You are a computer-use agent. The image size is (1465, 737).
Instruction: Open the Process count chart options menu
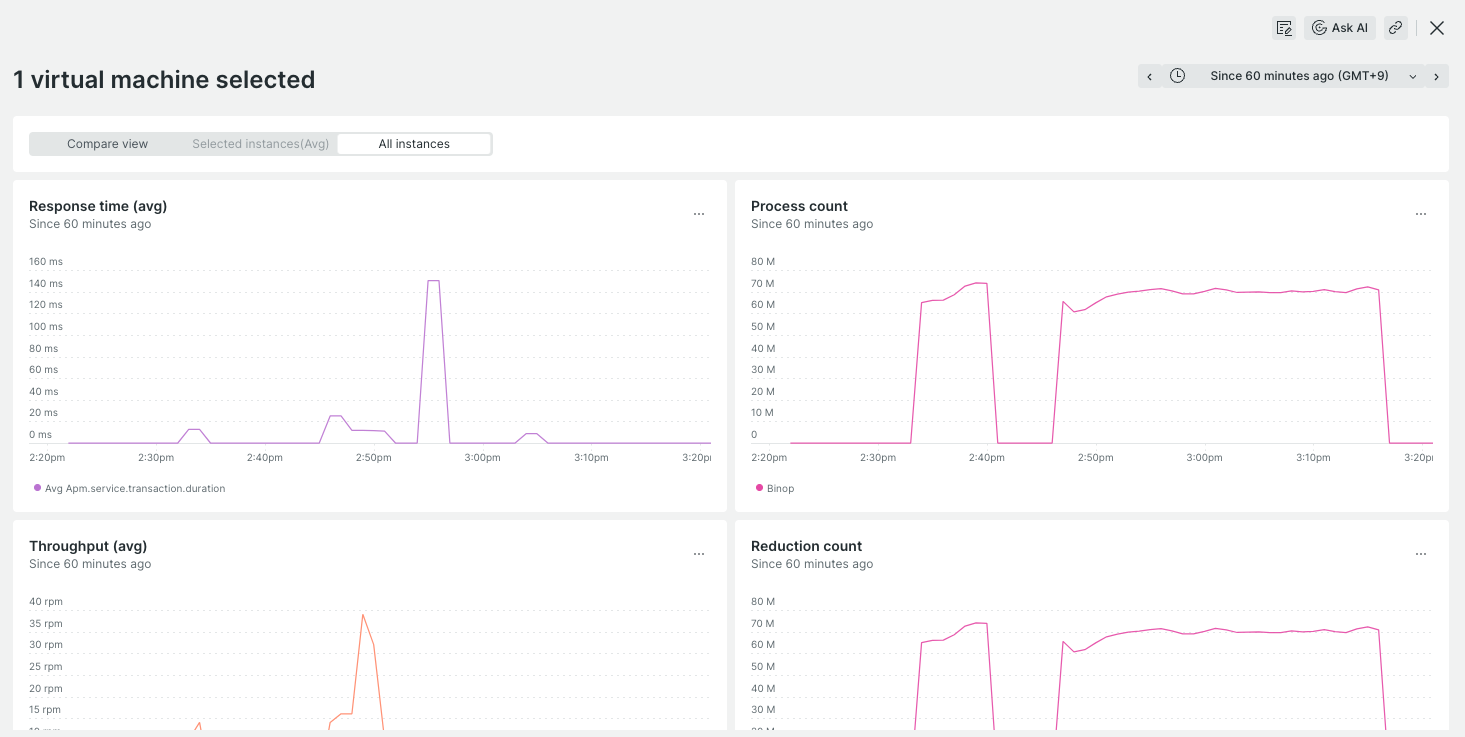point(1421,214)
